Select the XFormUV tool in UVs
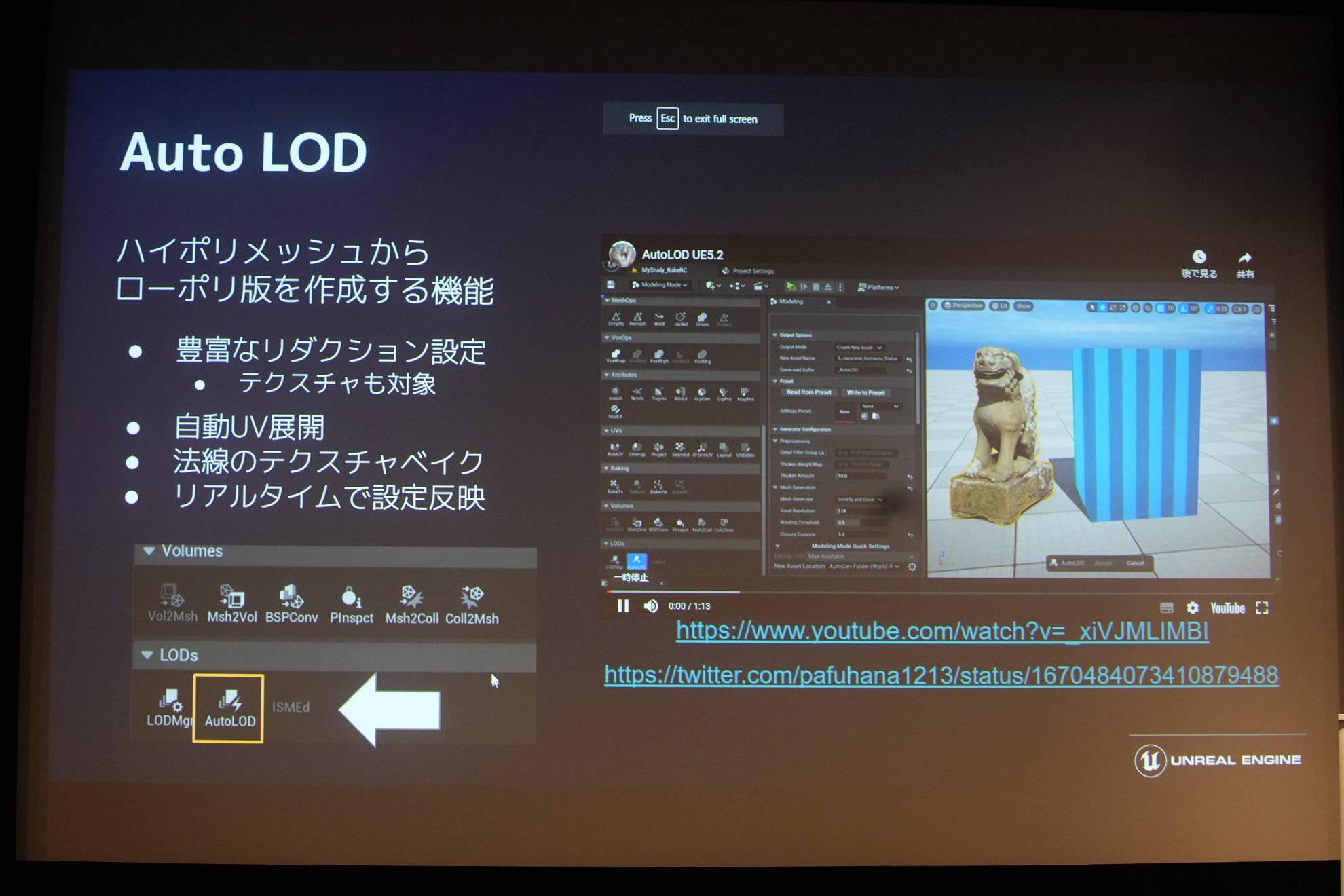 [703, 449]
